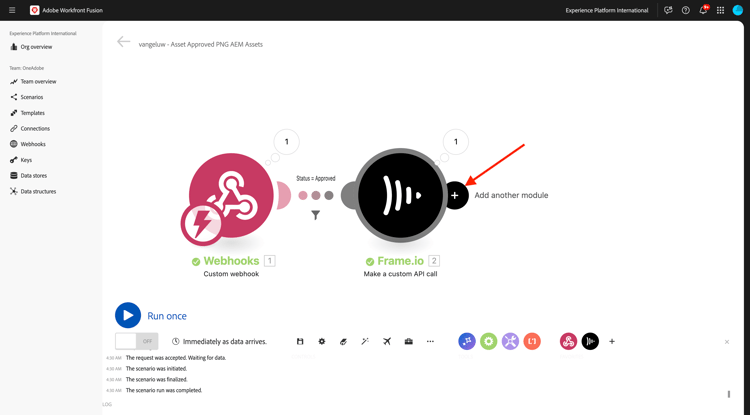Click the plus to add another module
750x415 pixels.
pos(455,195)
